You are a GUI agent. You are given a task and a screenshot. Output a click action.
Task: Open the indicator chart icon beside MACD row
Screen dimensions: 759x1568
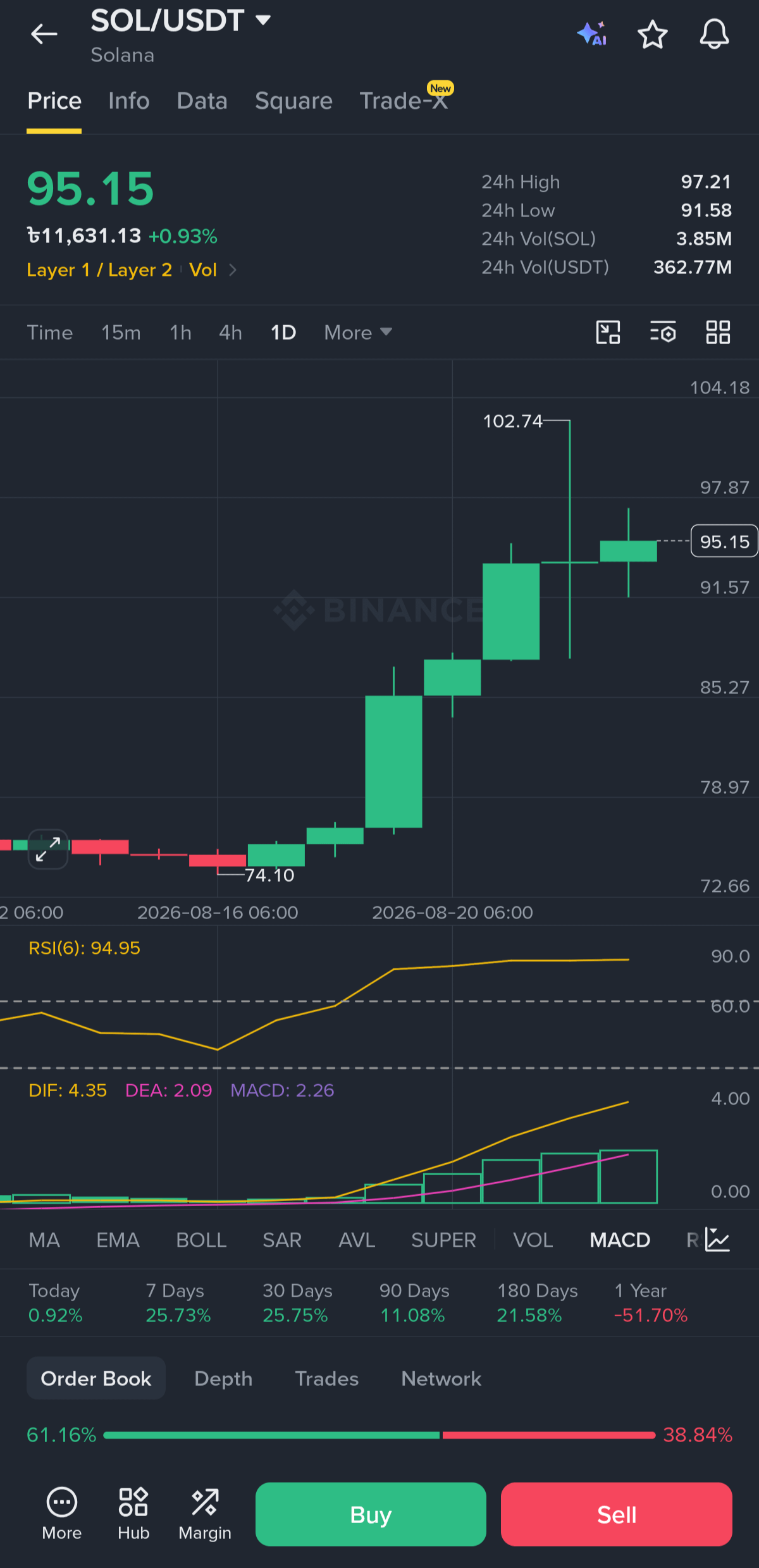pyautogui.click(x=718, y=1240)
